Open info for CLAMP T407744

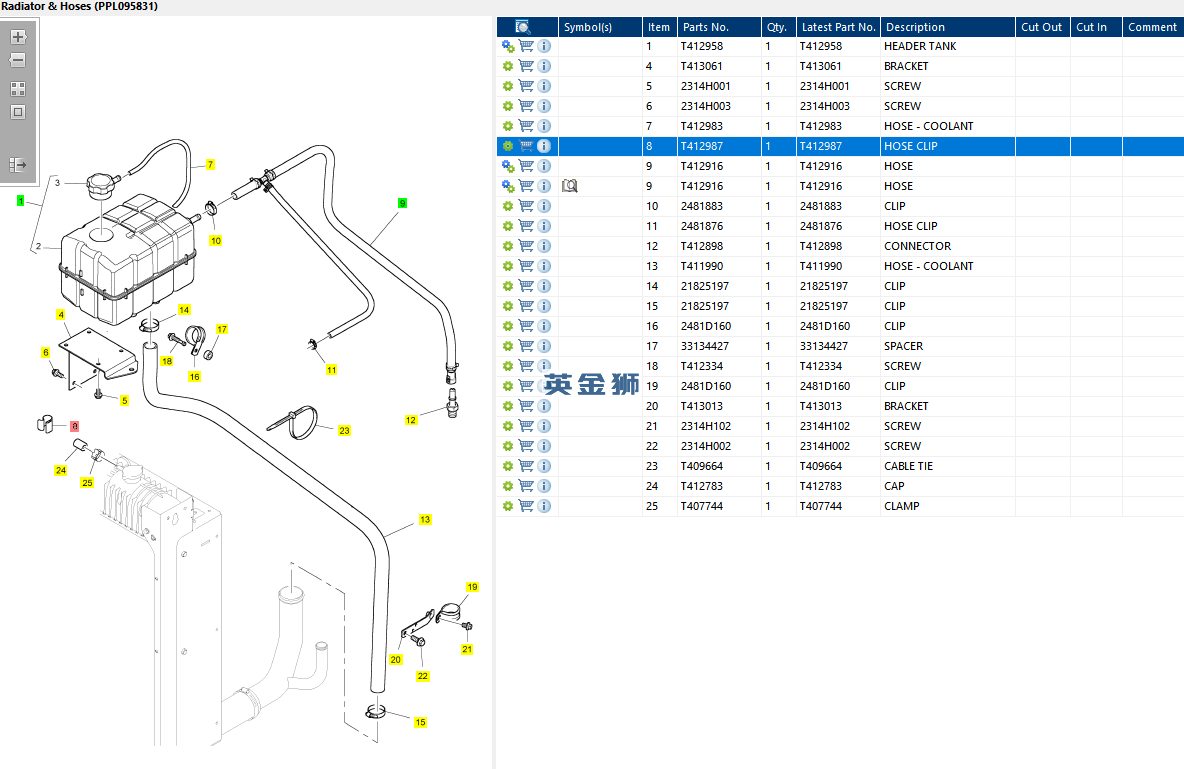pos(544,506)
